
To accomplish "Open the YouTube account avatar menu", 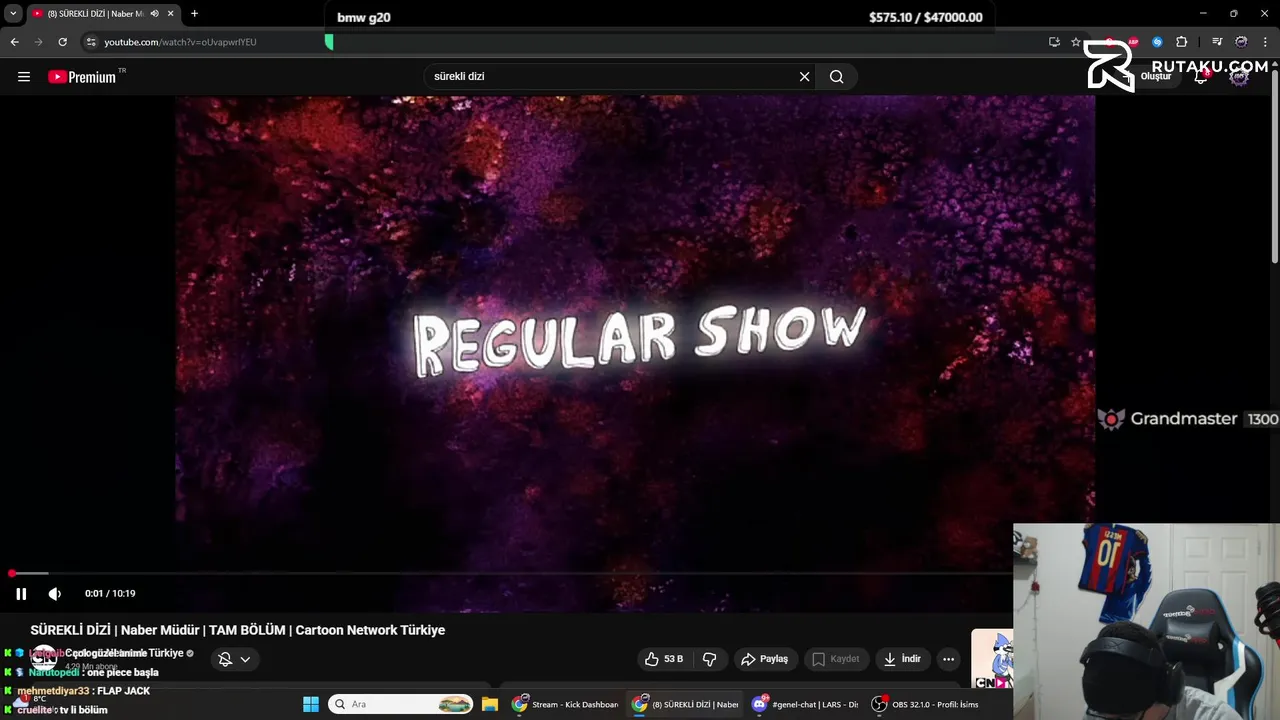I will click(1239, 77).
